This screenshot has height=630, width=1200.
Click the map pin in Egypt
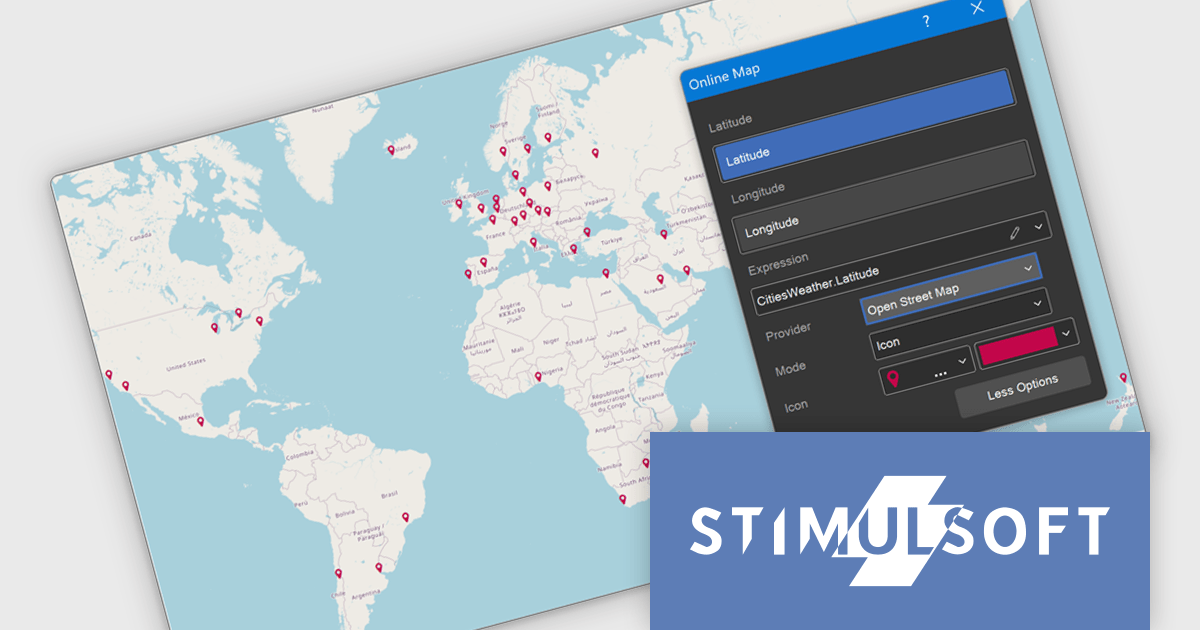(605, 273)
